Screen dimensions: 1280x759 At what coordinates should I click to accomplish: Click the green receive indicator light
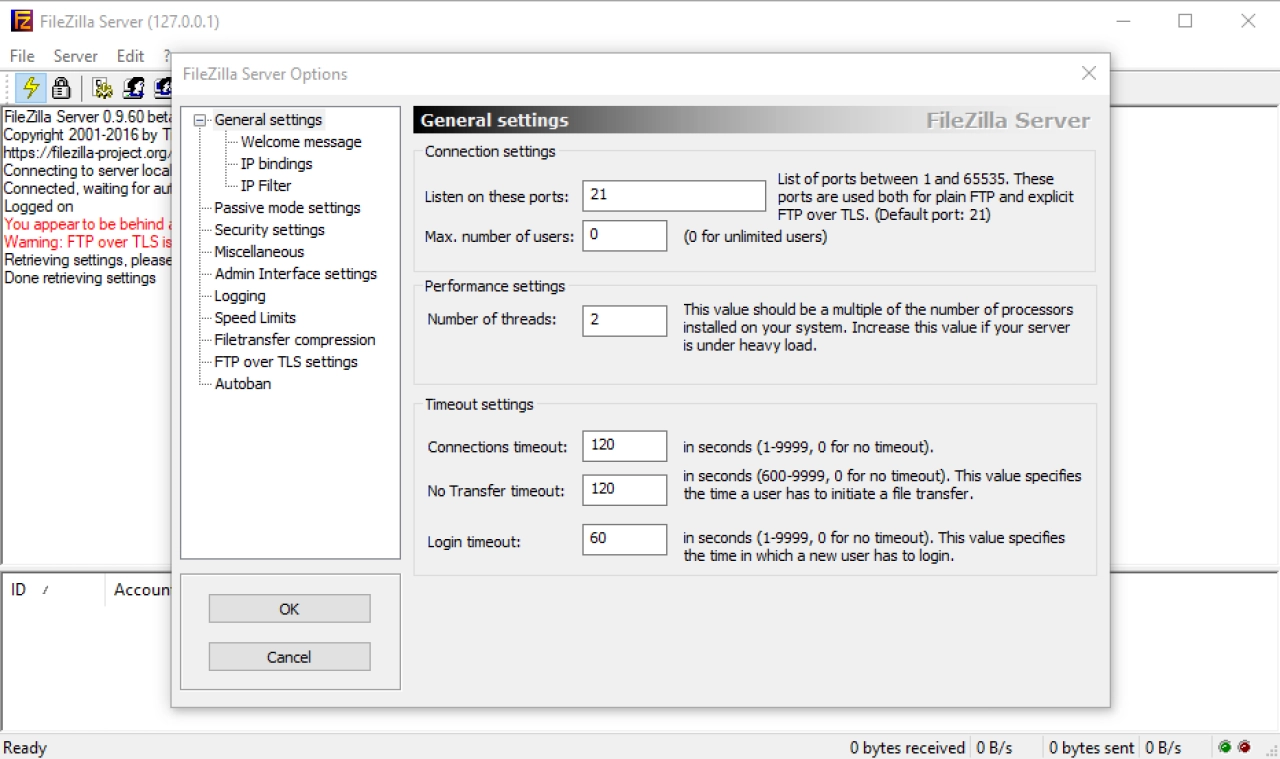[x=1224, y=747]
